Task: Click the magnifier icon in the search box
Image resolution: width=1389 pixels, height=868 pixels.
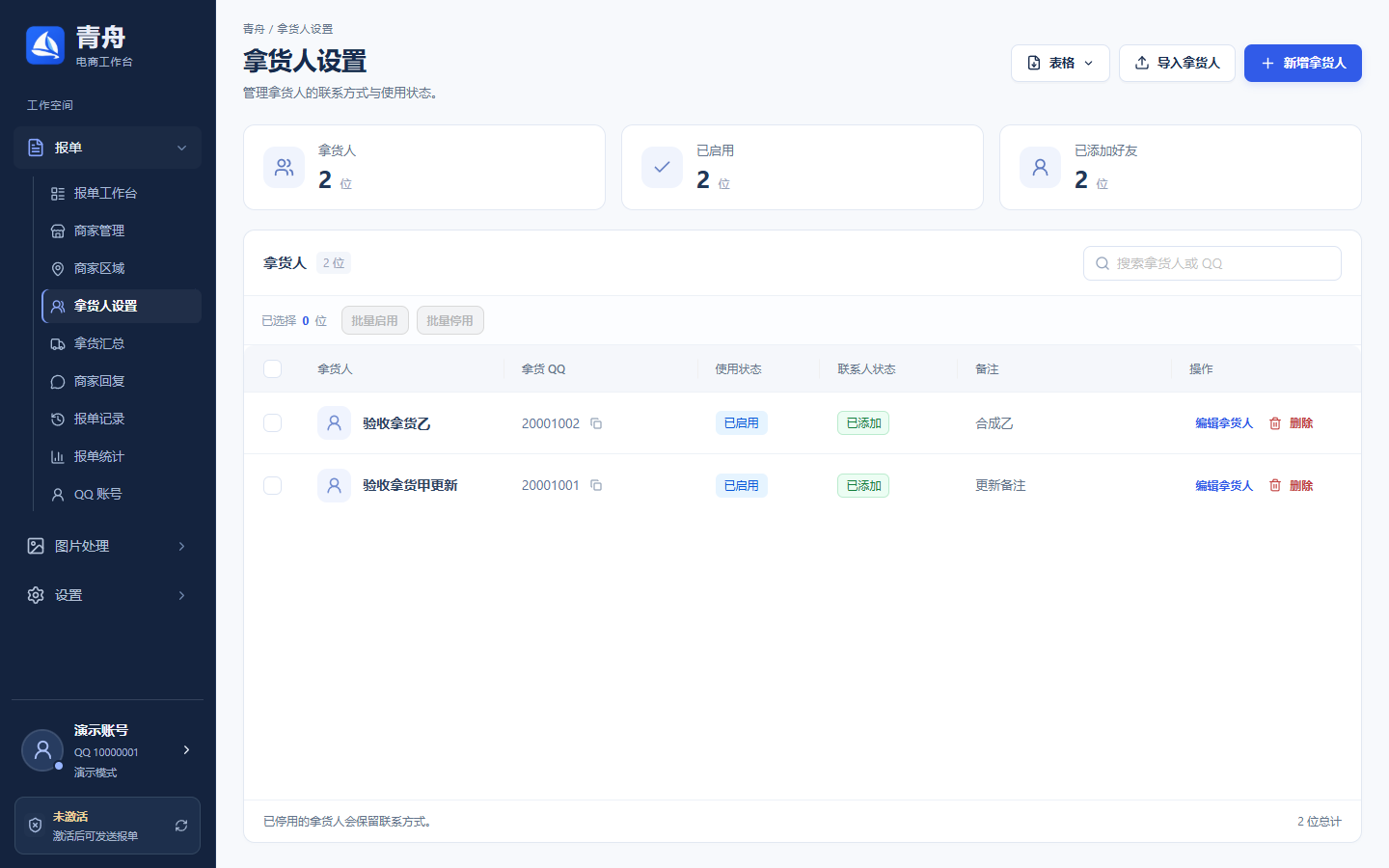Action: 1103,263
